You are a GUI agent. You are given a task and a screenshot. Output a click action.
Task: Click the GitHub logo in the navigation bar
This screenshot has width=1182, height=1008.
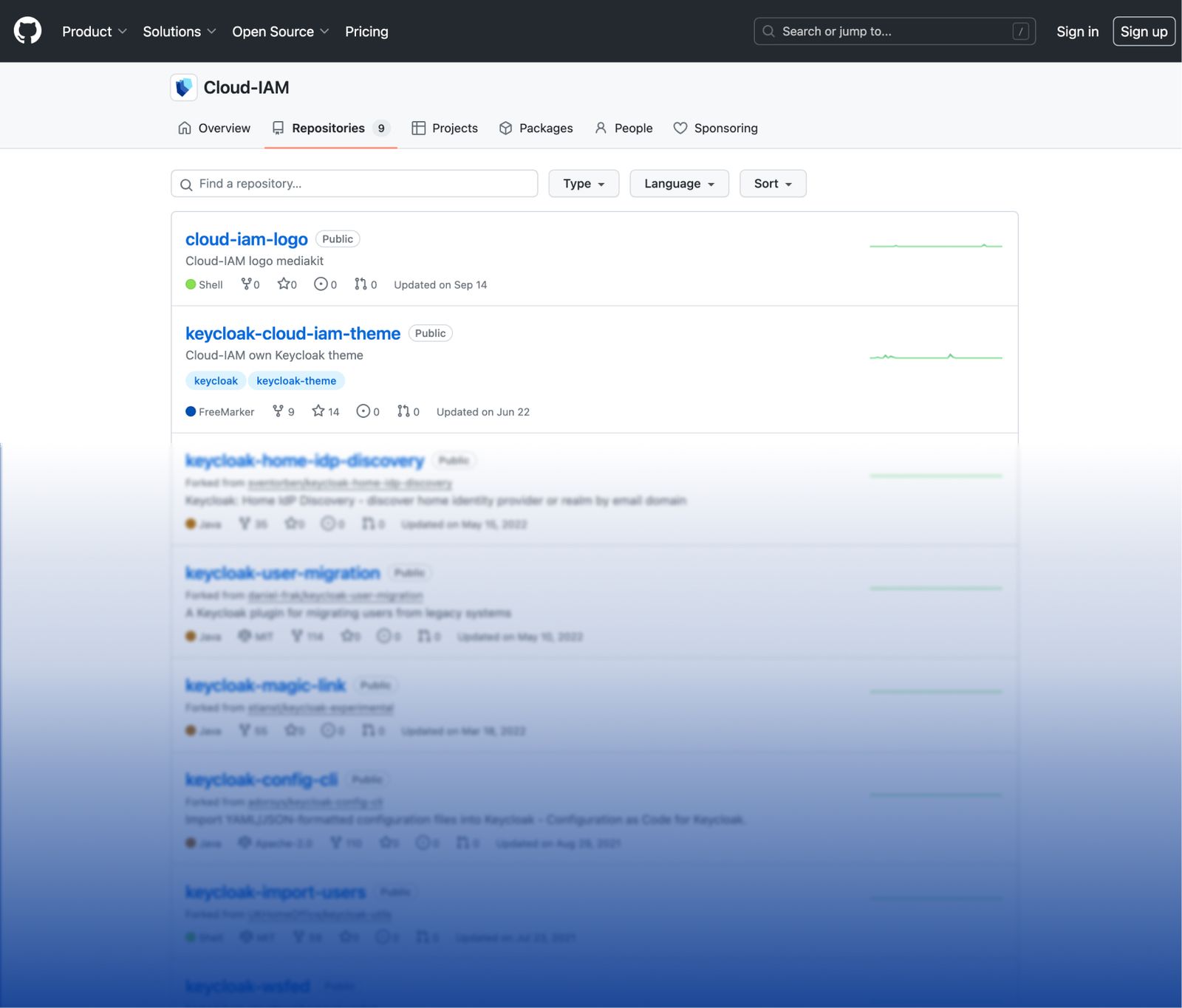[x=27, y=31]
